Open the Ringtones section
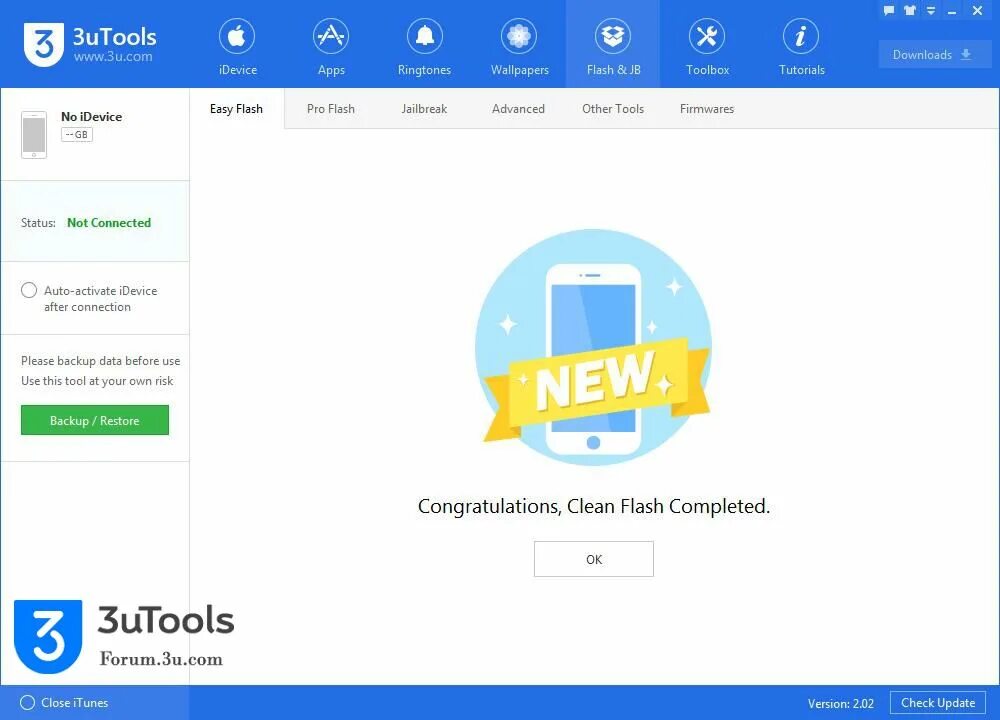Image resolution: width=1000 pixels, height=720 pixels. pyautogui.click(x=425, y=47)
